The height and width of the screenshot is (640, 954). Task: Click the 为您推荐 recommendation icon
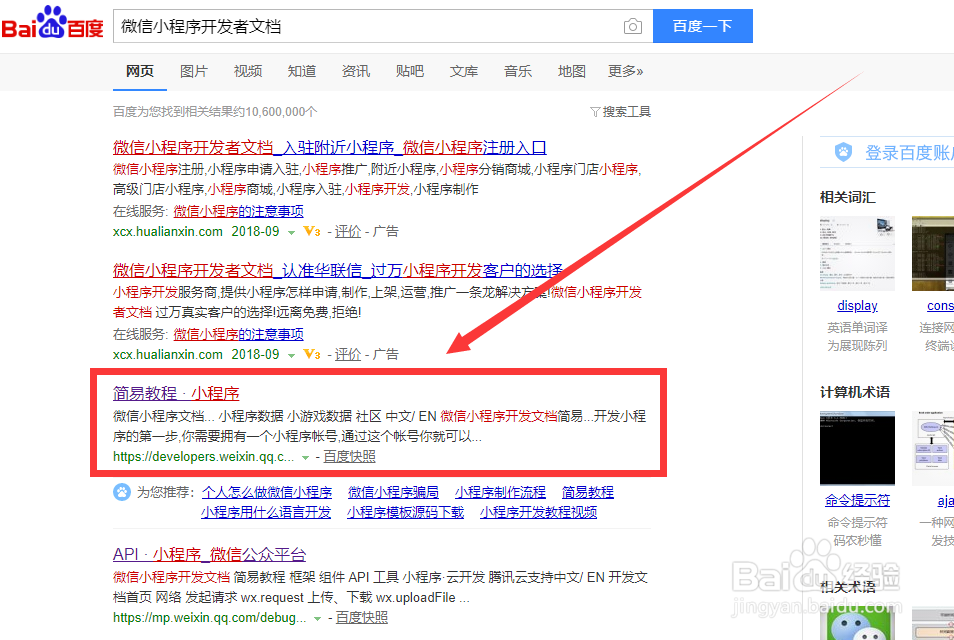[120, 491]
